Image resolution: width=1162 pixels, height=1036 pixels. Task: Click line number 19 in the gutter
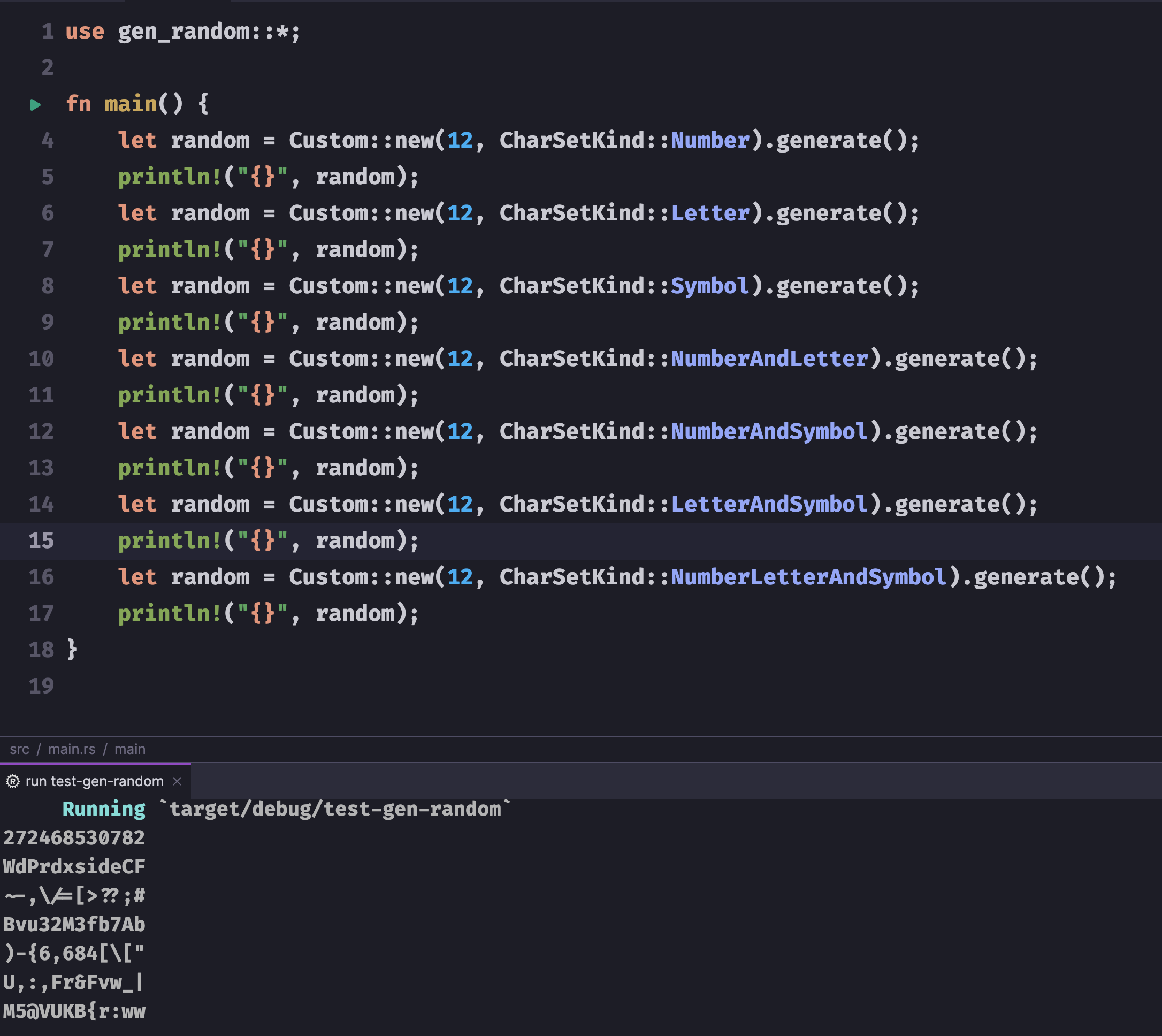42,687
